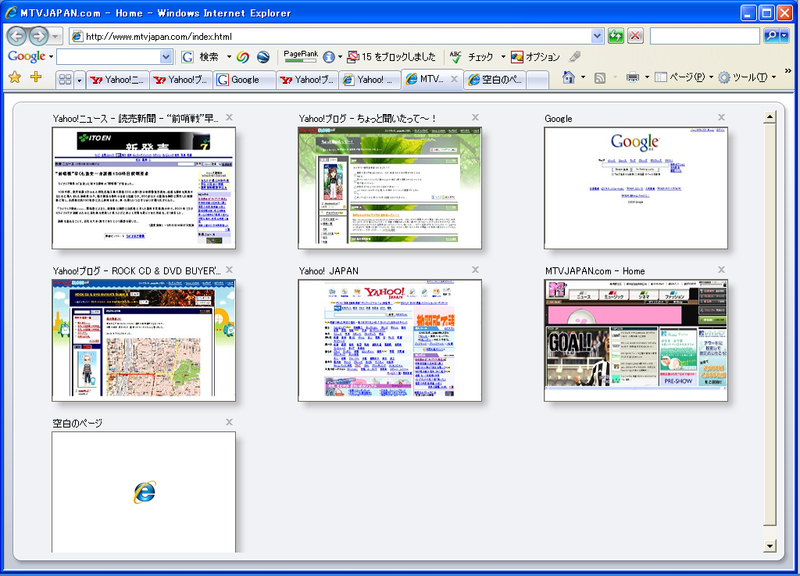The height and width of the screenshot is (576, 800).
Task: Open the Google toolbar logo menu
Action: pos(30,56)
